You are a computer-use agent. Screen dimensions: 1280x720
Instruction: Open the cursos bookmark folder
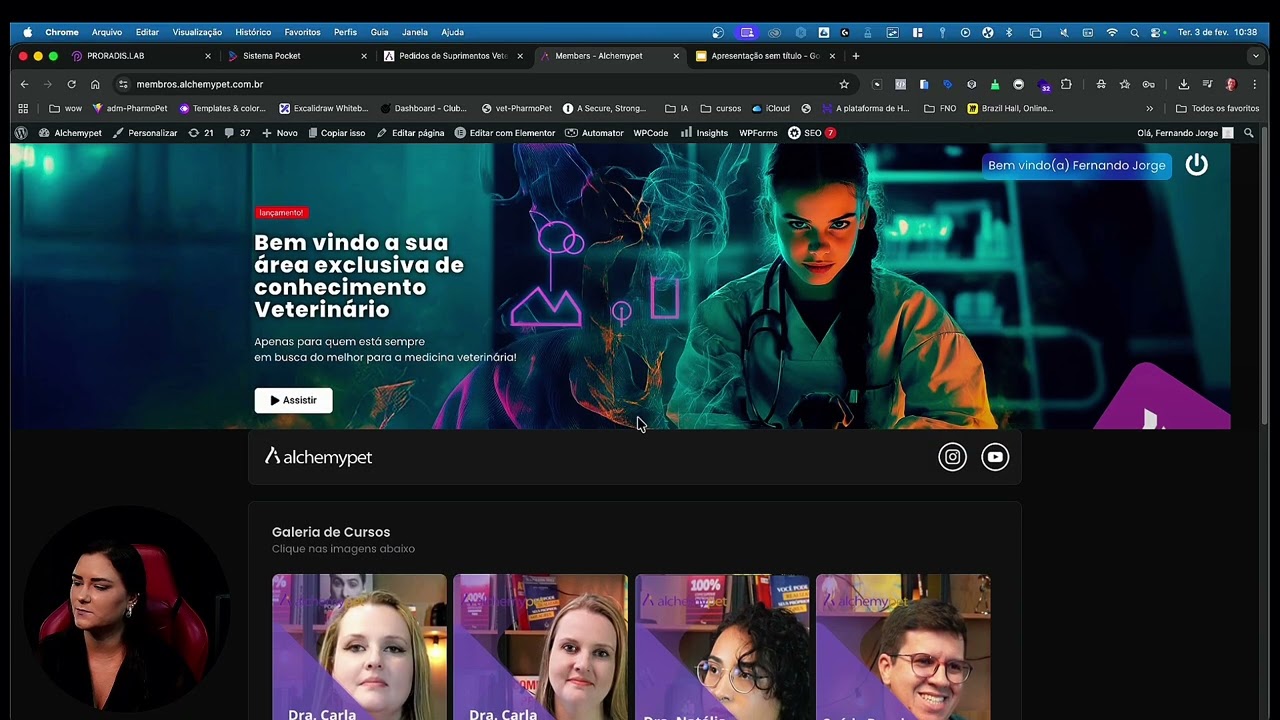(x=720, y=108)
